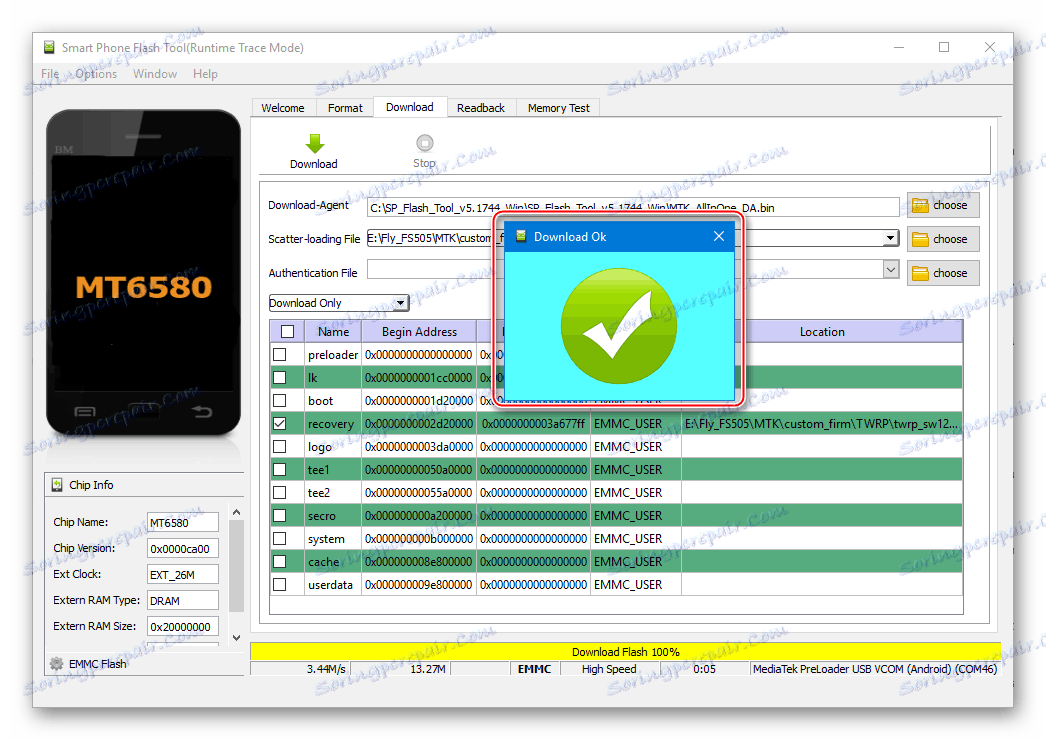Select the Download tab
Screen dimensions: 1046x740
pyautogui.click(x=410, y=107)
